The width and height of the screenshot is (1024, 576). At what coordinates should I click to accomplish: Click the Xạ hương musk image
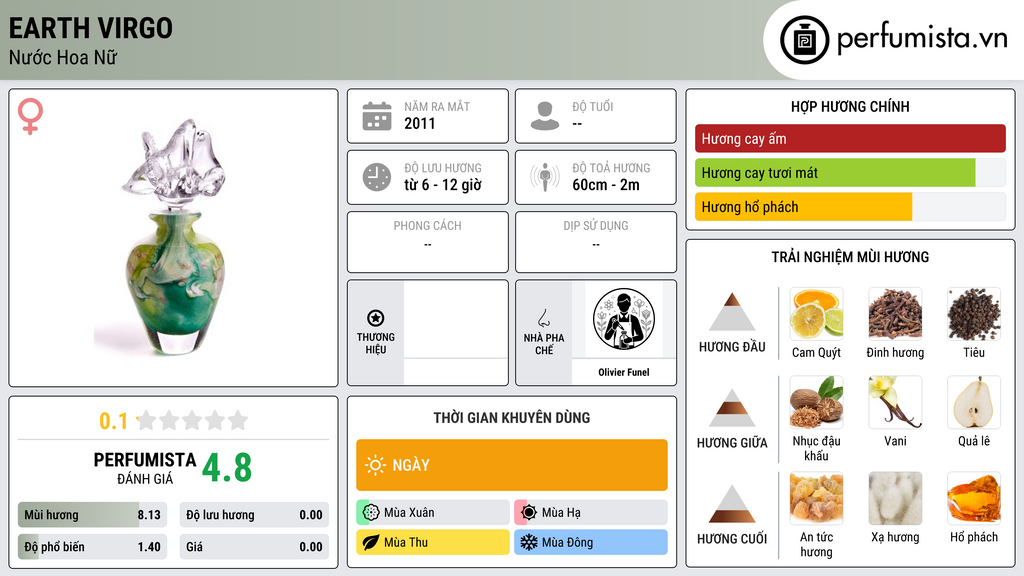point(895,498)
